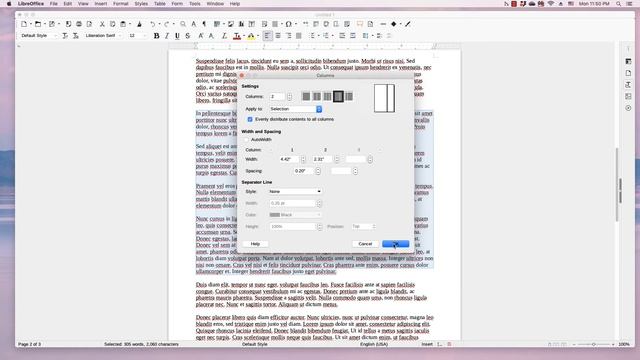
Task: Click the Clone Formatting paintbrush icon
Action: click(139, 24)
